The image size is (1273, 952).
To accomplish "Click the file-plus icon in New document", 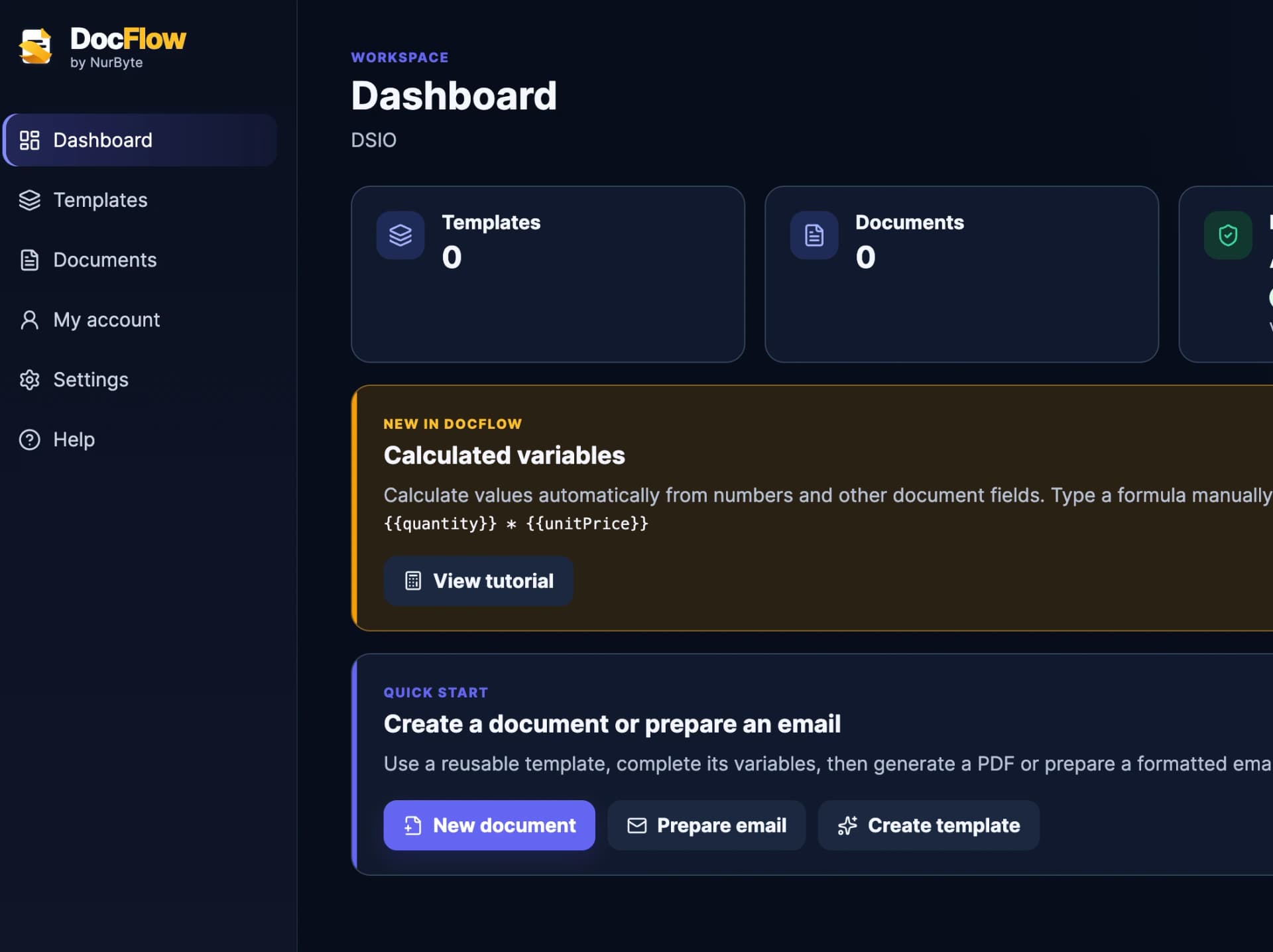I will pyautogui.click(x=413, y=825).
